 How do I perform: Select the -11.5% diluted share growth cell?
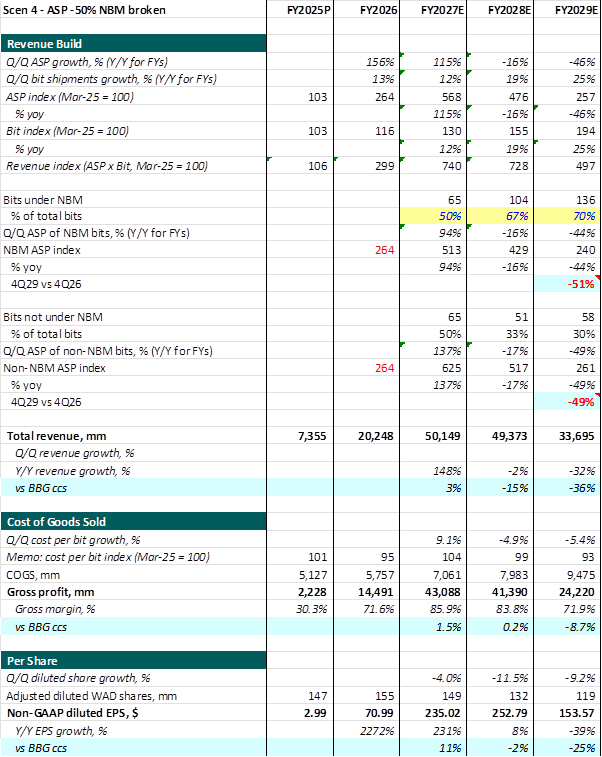[510, 678]
